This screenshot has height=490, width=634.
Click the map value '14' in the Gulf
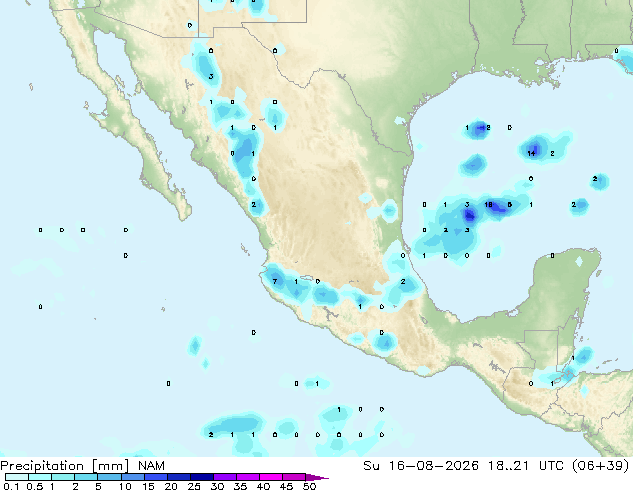[x=531, y=153]
